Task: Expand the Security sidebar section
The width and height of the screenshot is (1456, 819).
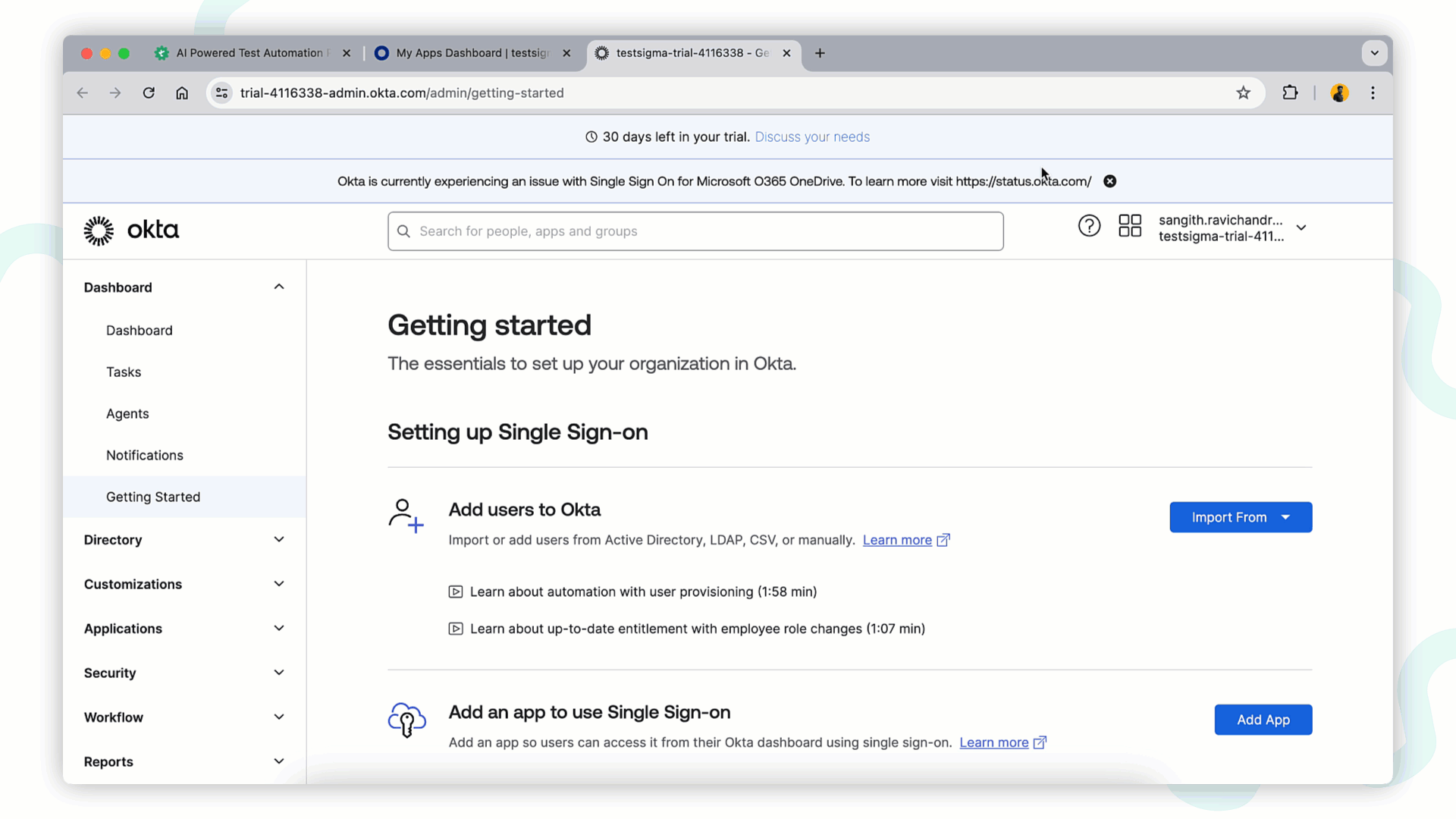Action: tap(184, 673)
